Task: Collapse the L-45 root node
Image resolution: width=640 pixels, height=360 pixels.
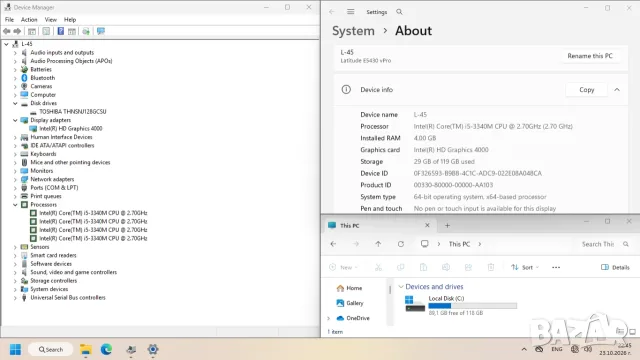Action: (6, 44)
